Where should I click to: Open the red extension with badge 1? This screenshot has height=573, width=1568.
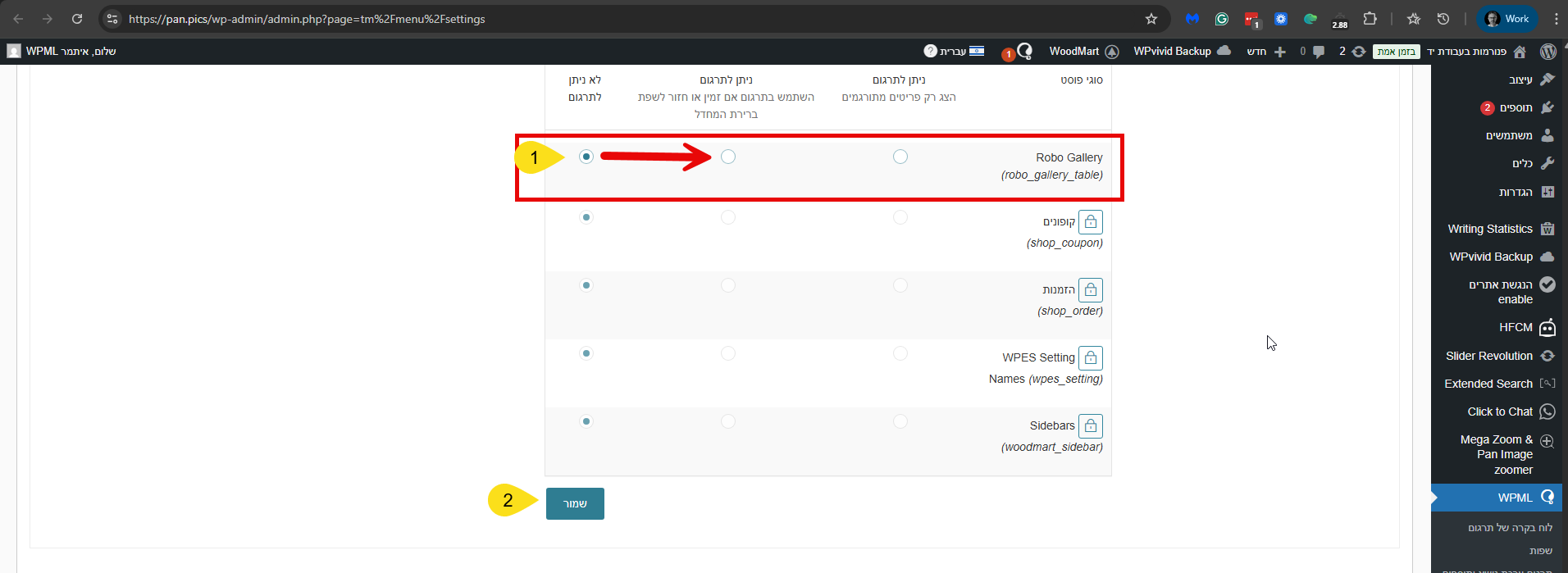pyautogui.click(x=1251, y=19)
